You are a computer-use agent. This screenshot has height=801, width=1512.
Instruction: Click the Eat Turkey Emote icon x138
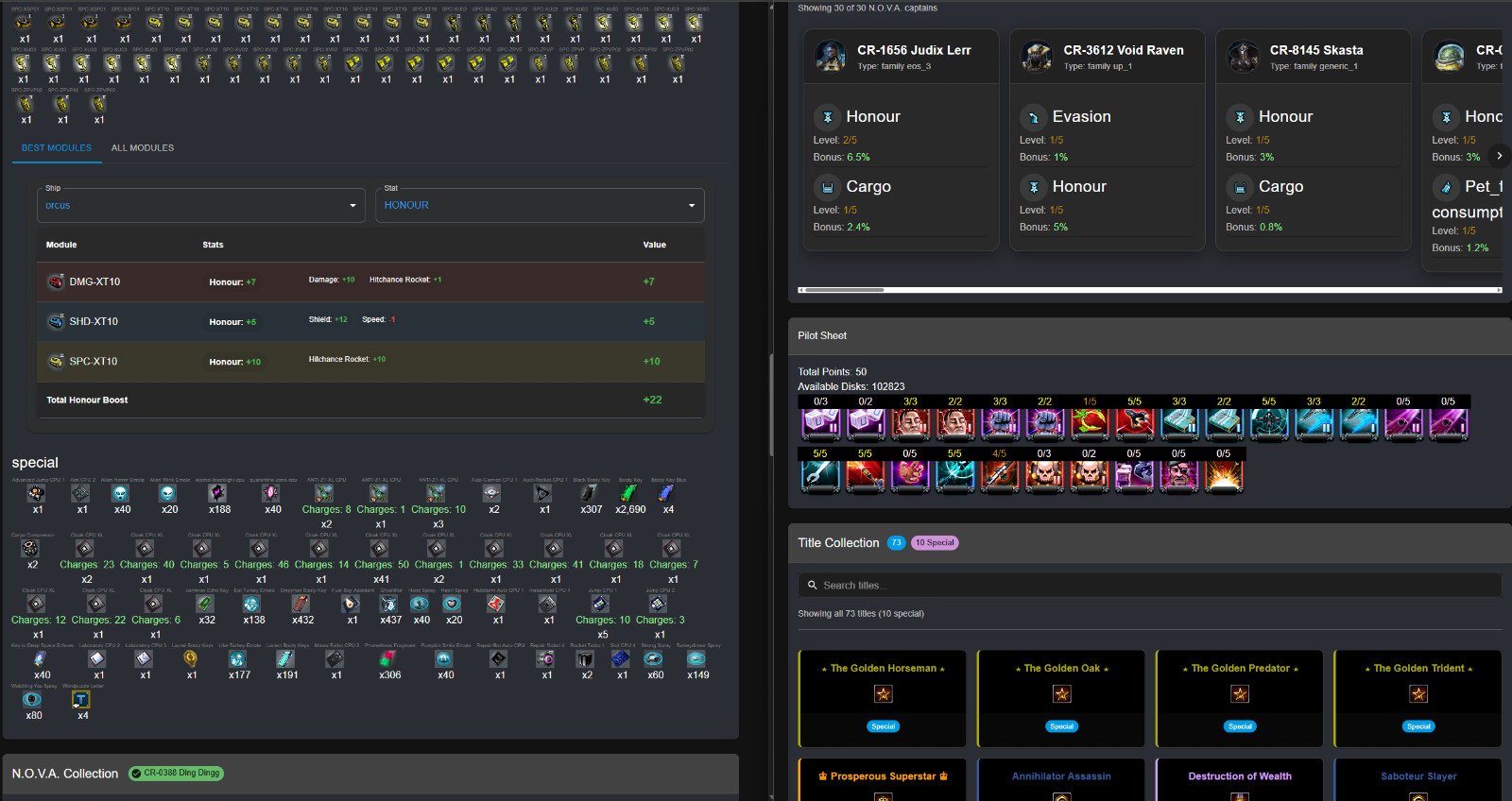pyautogui.click(x=252, y=603)
